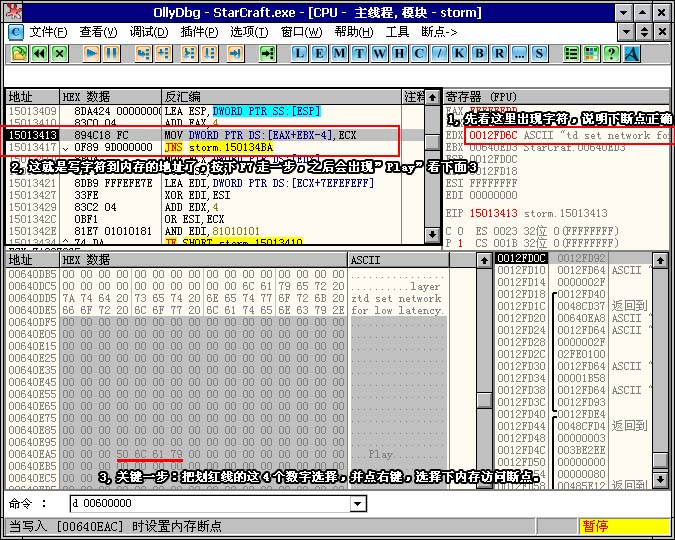Open Patches window with slash button
The image size is (675, 540).
(x=440, y=54)
